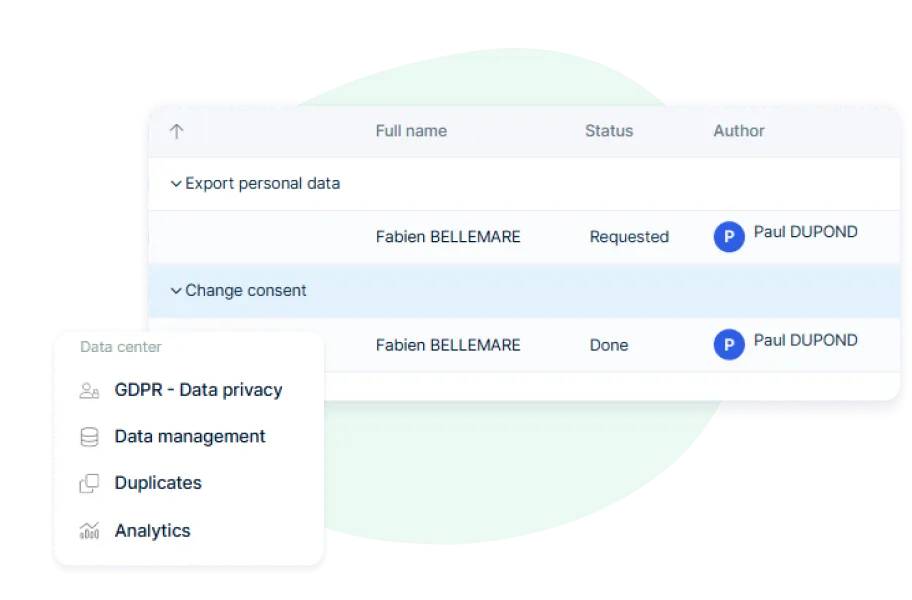
Task: Select Fabien BELLEMARE in Done row
Action: [x=448, y=345]
